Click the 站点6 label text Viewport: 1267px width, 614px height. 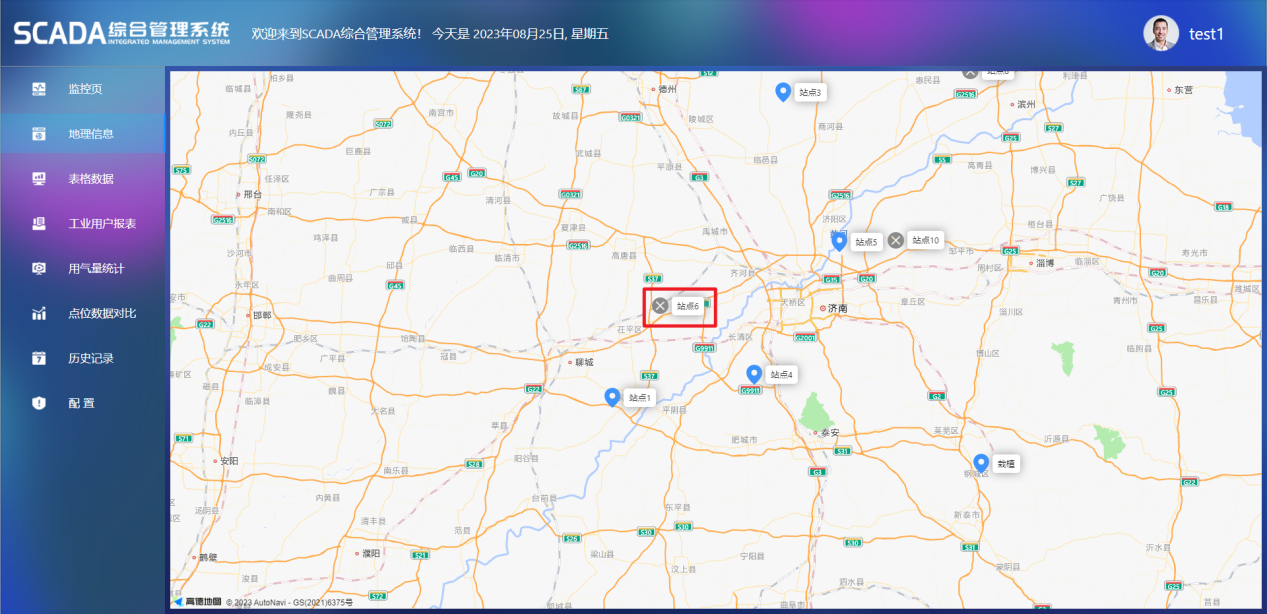coord(688,307)
